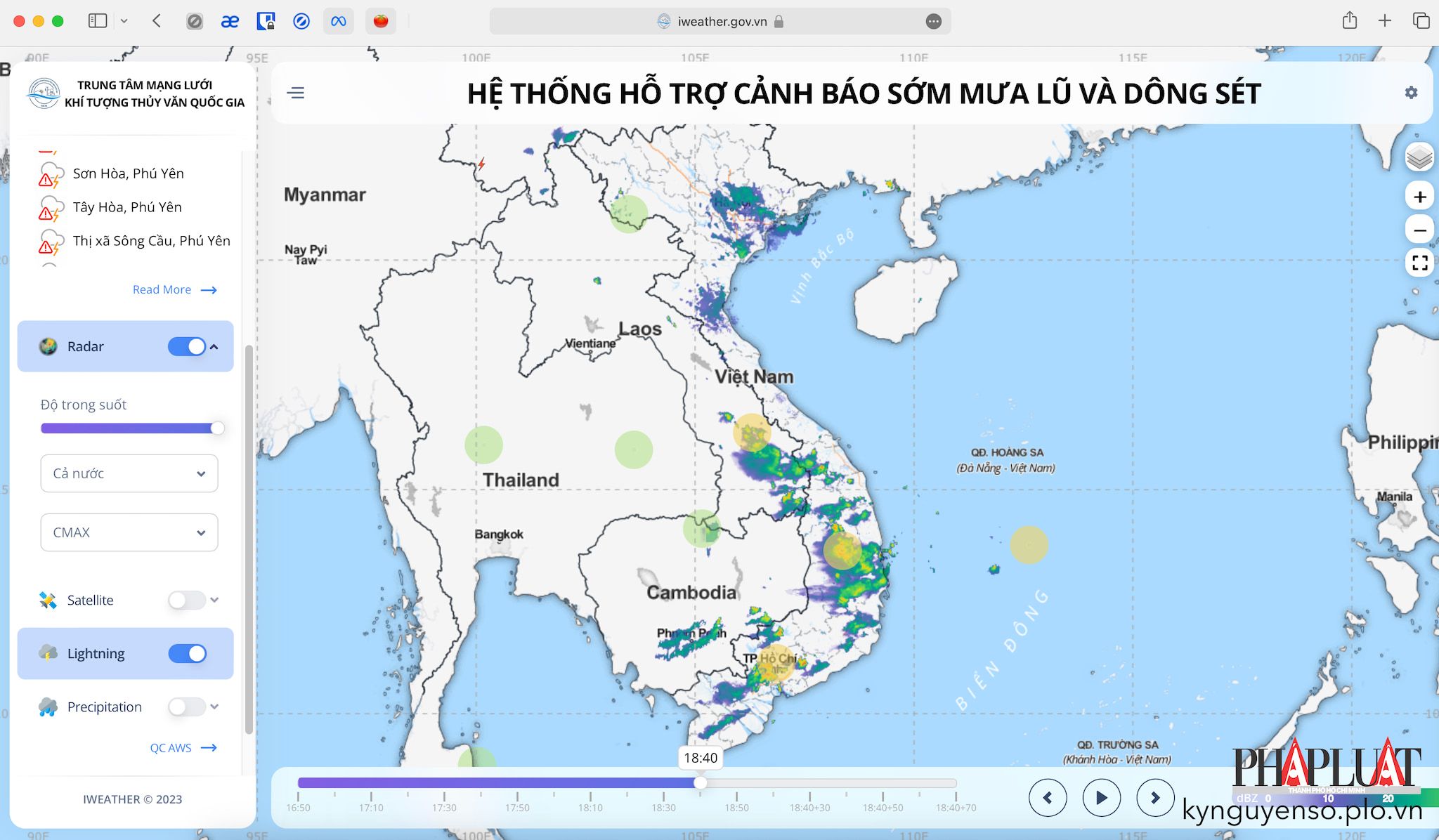Screen dimensions: 1439x840
Task: Click the zoom in (+) map control
Action: coord(1420,197)
